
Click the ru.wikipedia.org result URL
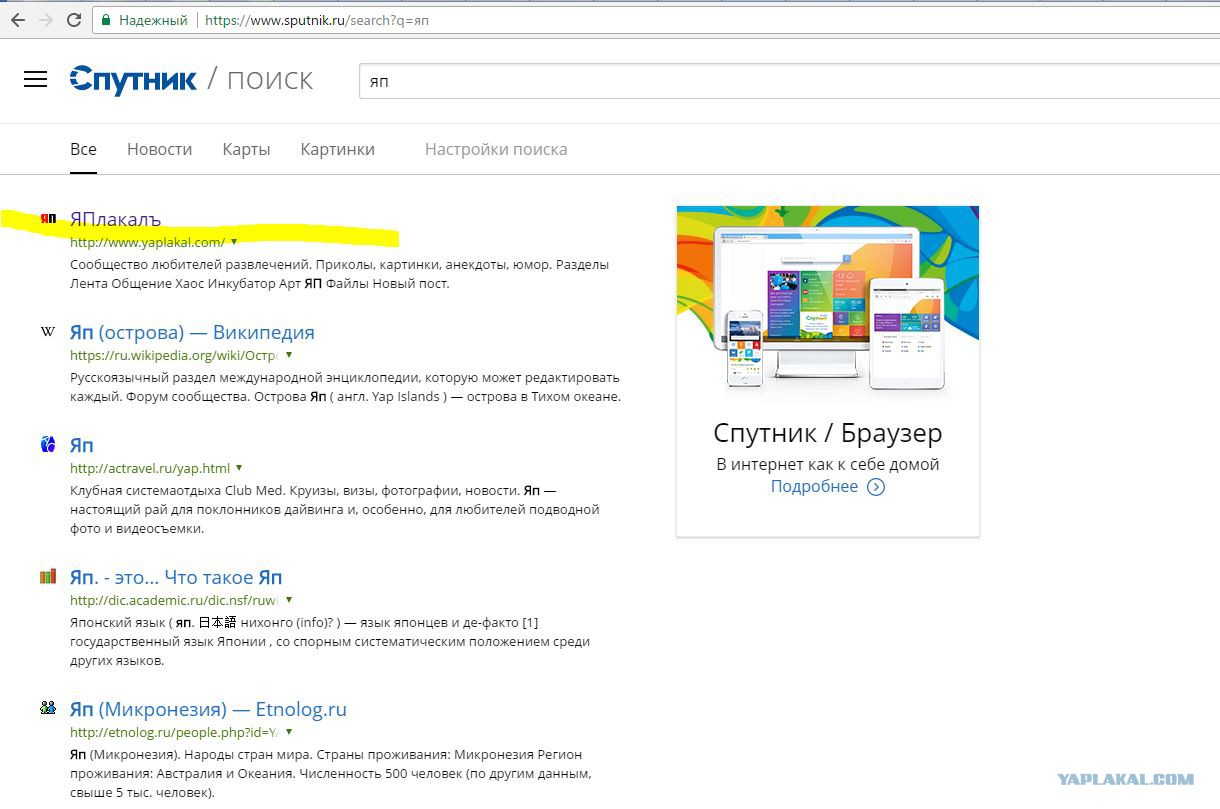coord(174,355)
